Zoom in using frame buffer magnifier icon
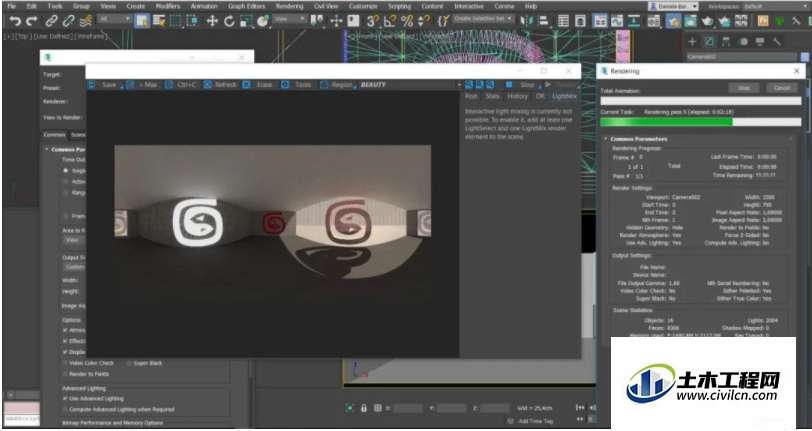 point(468,84)
